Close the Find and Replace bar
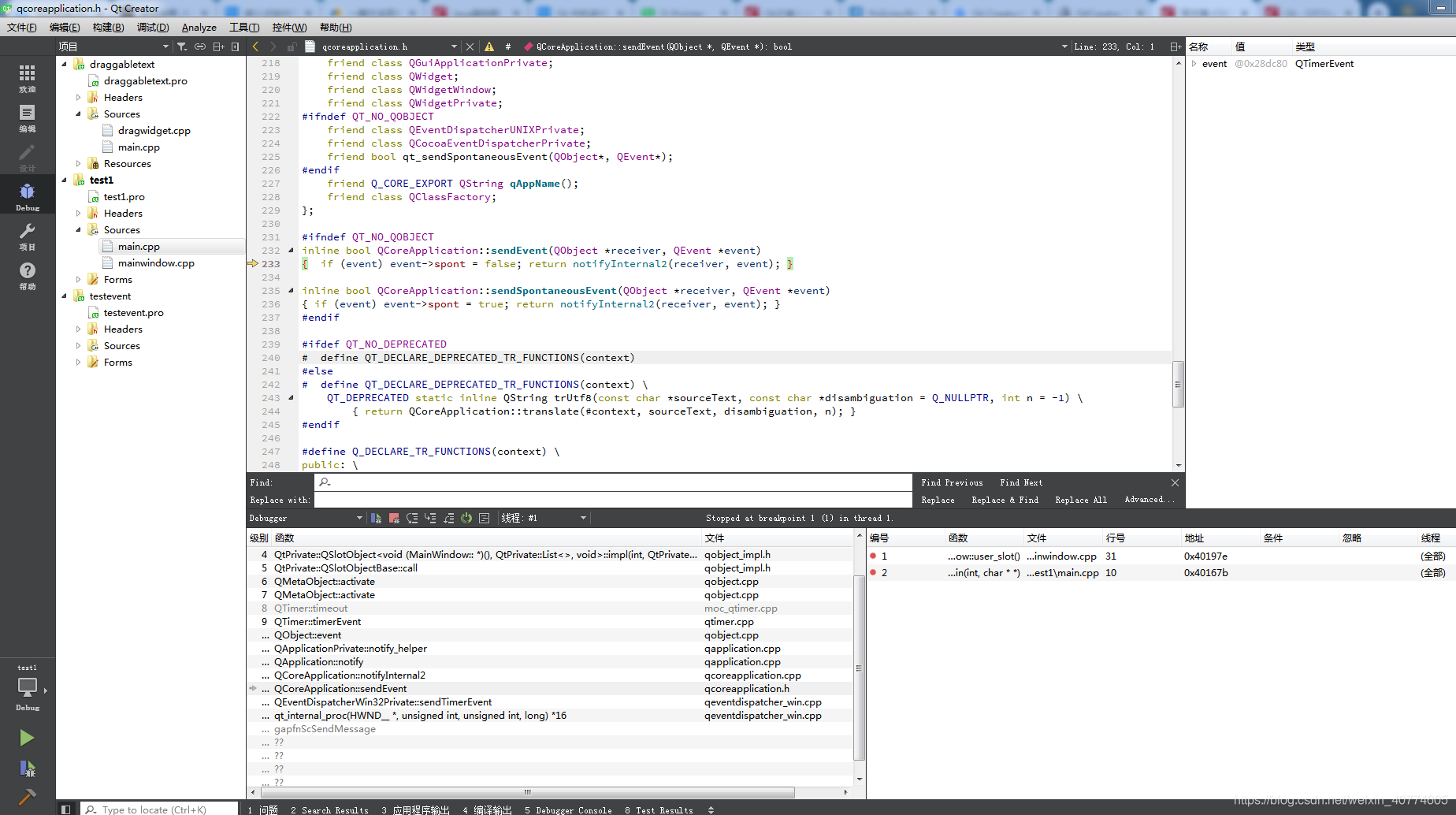The image size is (1456, 815). (x=1175, y=482)
